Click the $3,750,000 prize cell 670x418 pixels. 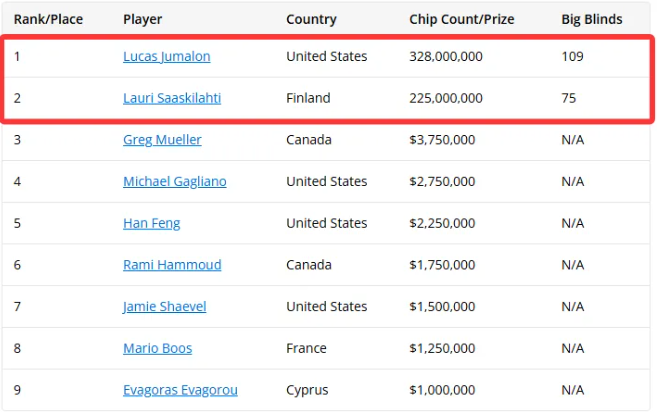tap(442, 140)
